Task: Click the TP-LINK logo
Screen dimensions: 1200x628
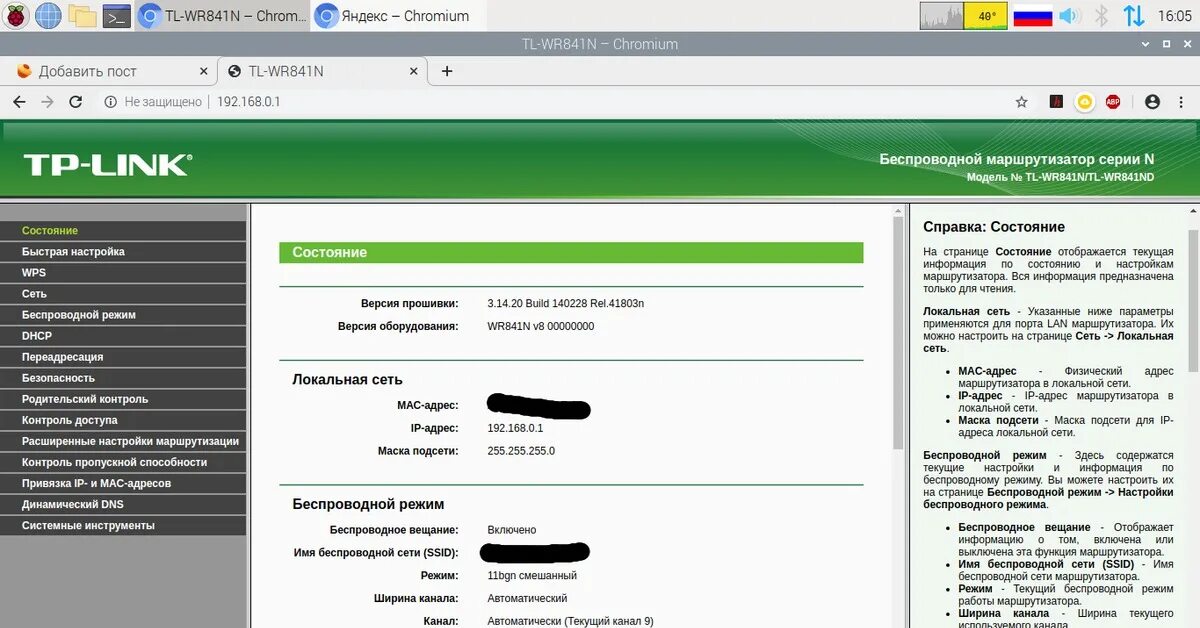Action: (107, 165)
